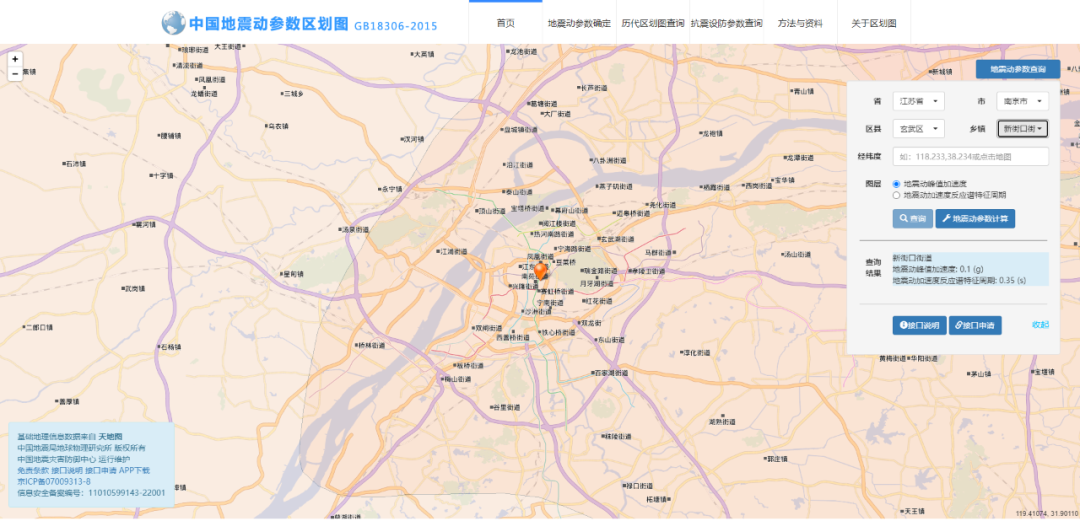The width and height of the screenshot is (1080, 521).
Task: Expand the district dropdown 玄武区
Action: (918, 129)
